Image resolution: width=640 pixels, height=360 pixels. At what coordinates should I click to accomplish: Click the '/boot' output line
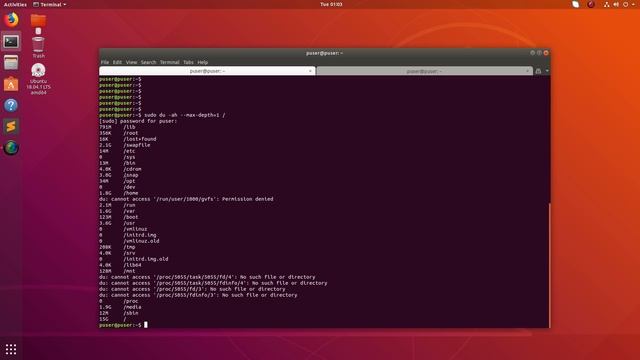(119, 217)
